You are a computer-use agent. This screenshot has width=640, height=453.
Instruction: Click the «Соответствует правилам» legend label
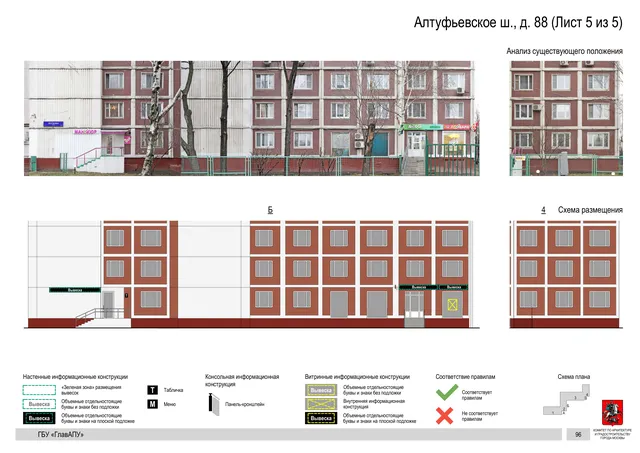click(x=477, y=395)
